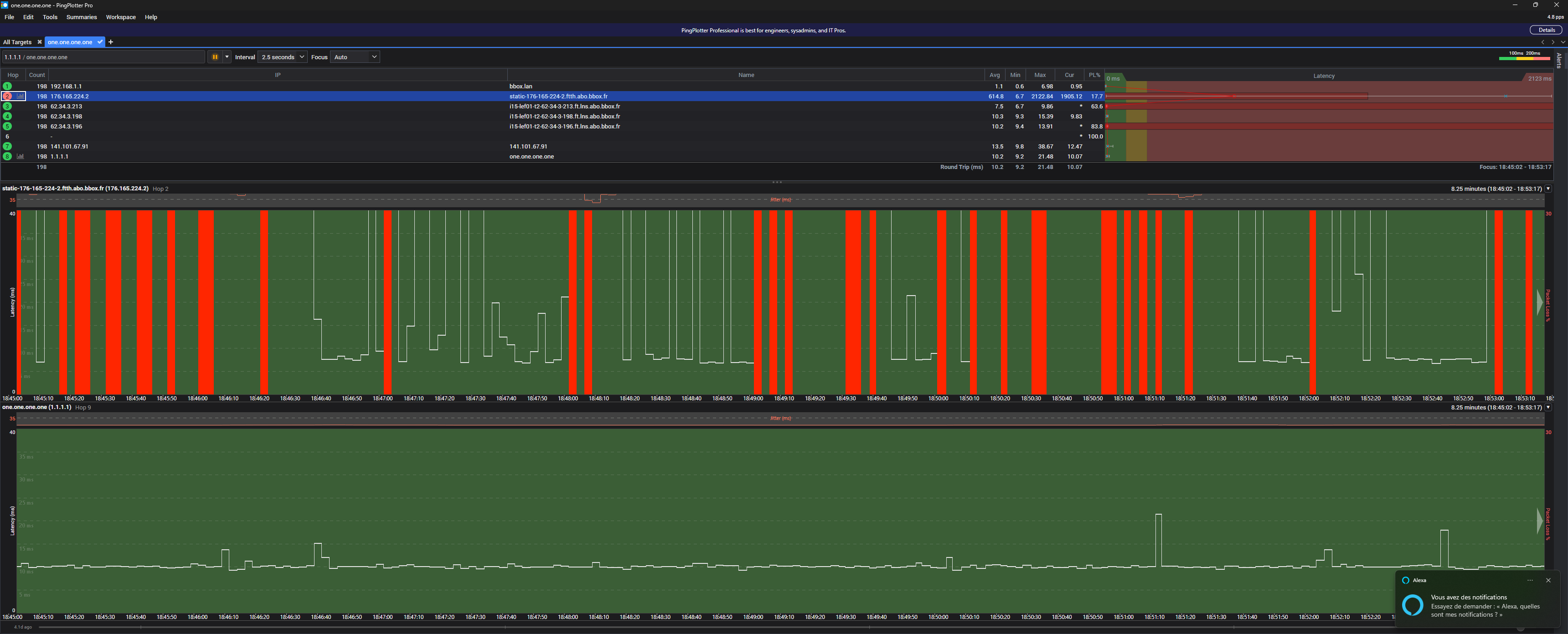1568x634 pixels.
Task: Add a new target tab with plus icon
Action: (111, 42)
